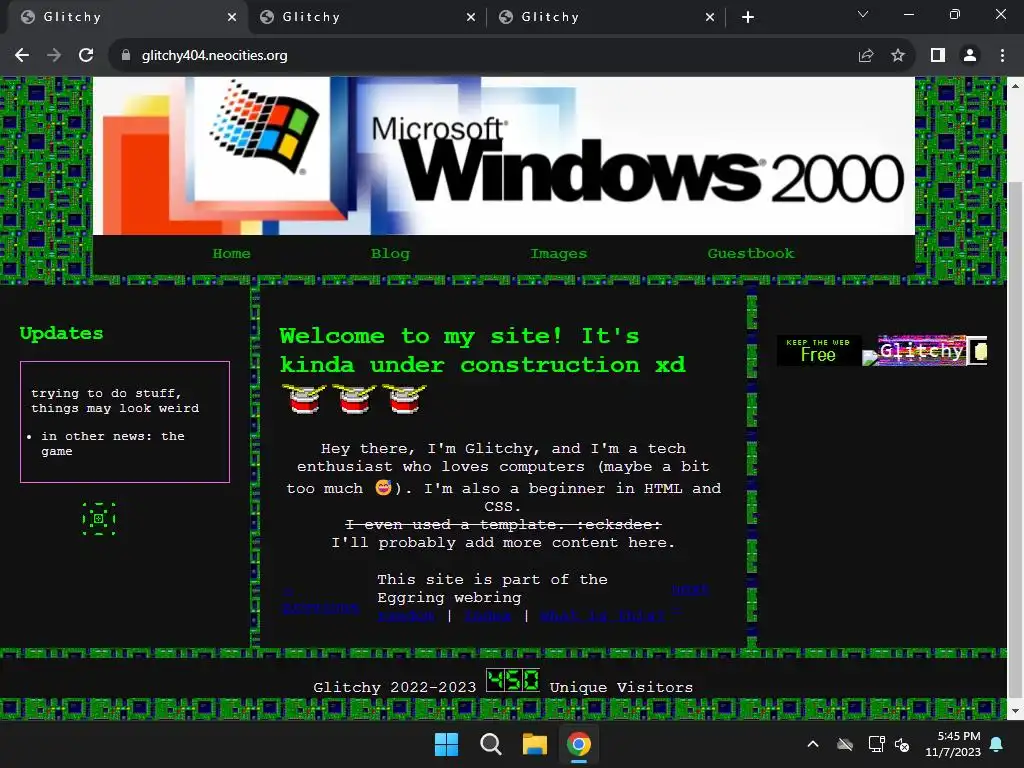Open a new browser tab
The image size is (1024, 768).
pyautogui.click(x=748, y=17)
